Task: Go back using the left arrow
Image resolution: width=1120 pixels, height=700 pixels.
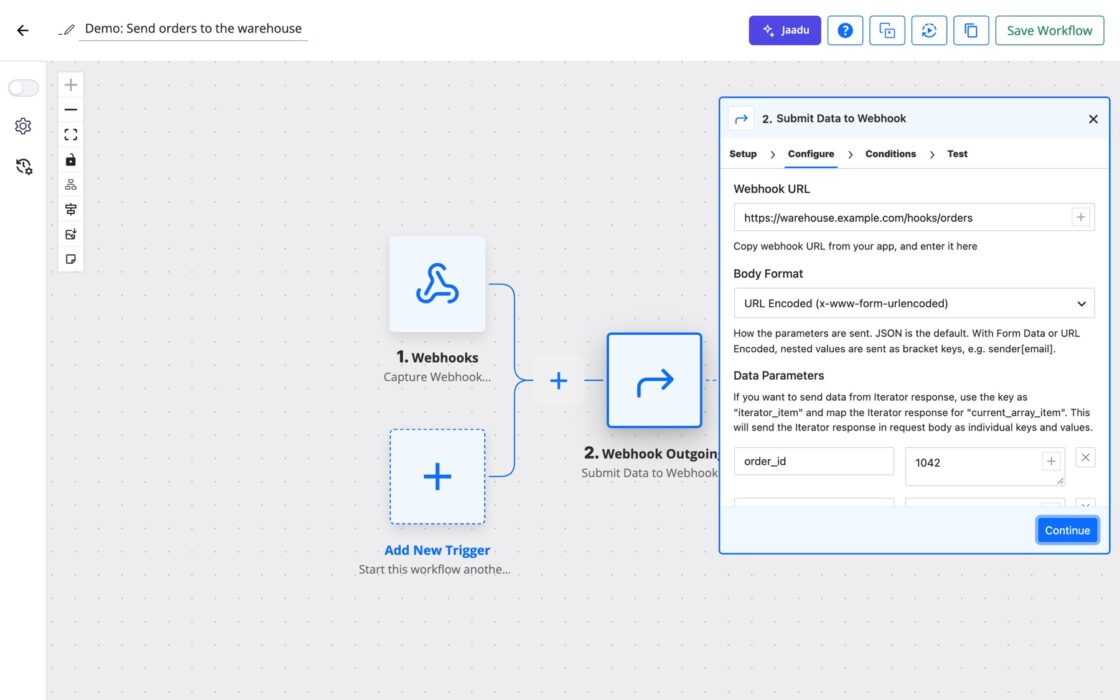Action: click(23, 30)
